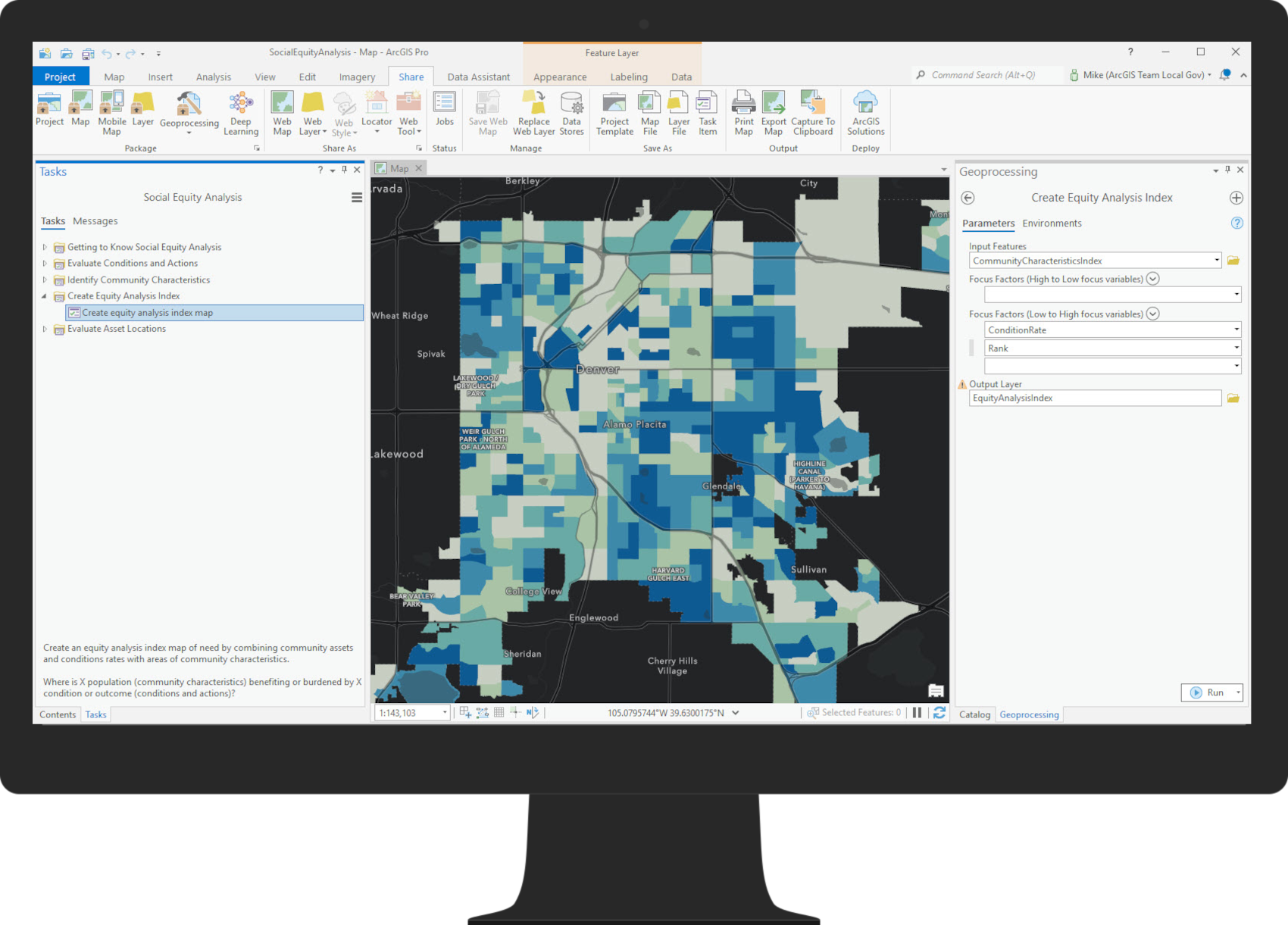Open the Jobs status panel
The image size is (1288, 925).
pyautogui.click(x=444, y=112)
